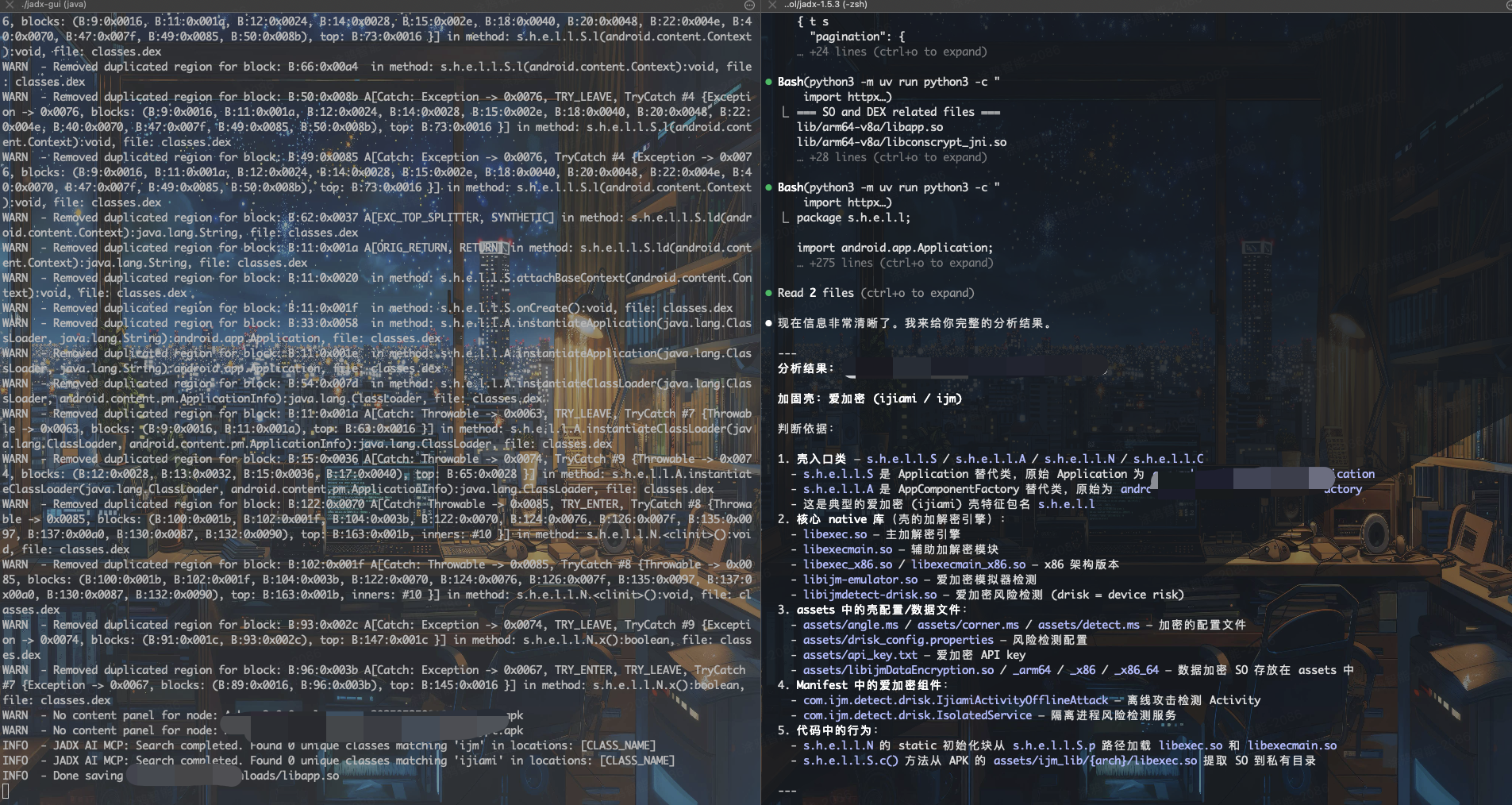1512x805 pixels.
Task: Click 's.h.e.l.l.S.c()' method reference
Action: pos(850,761)
